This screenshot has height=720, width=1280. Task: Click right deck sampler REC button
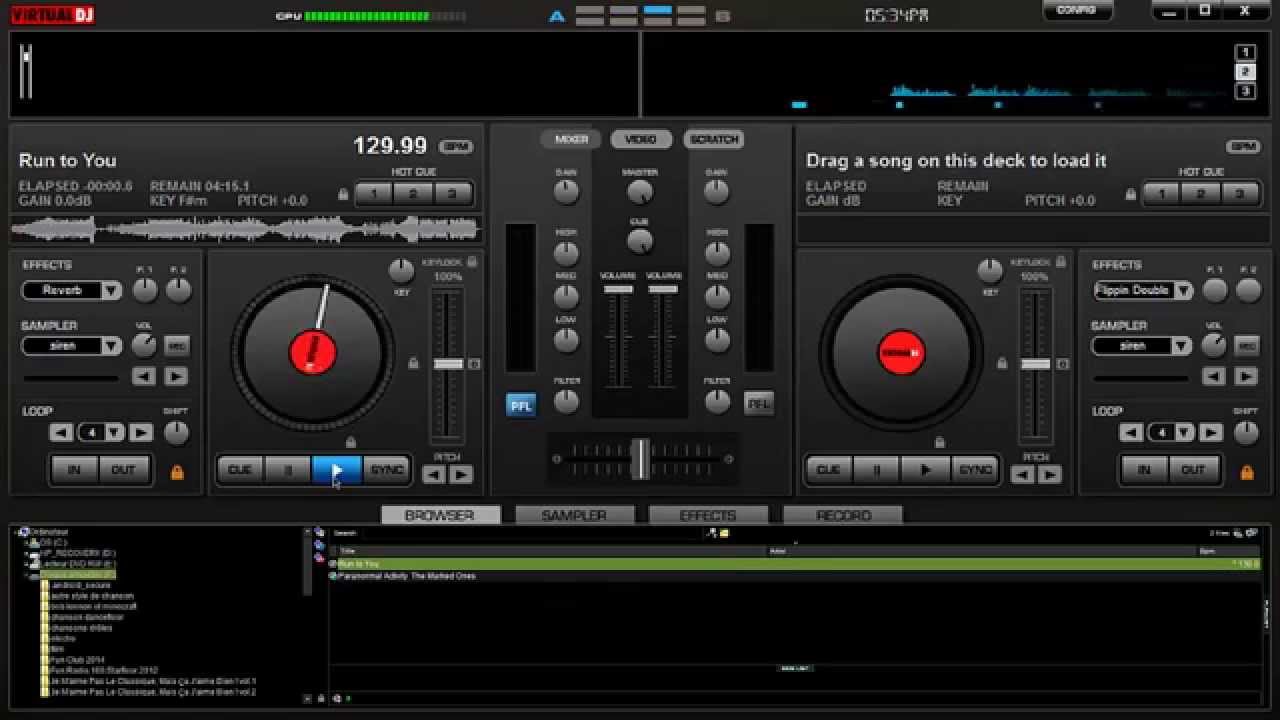[x=1247, y=346]
